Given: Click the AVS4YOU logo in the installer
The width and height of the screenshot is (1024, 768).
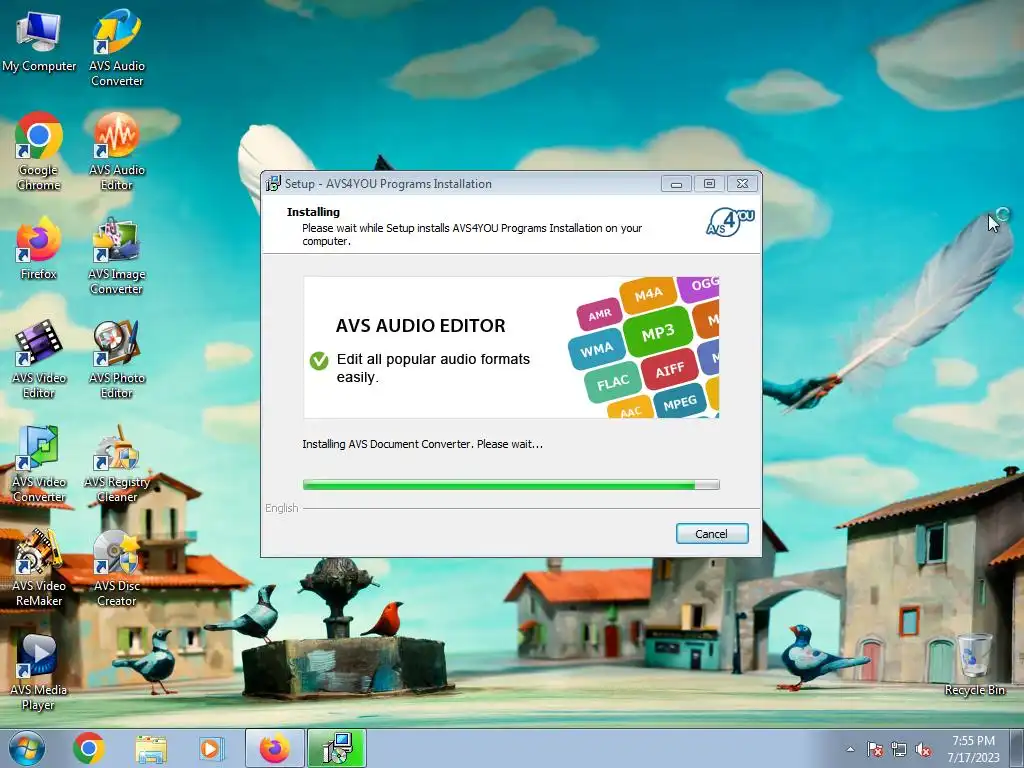Looking at the screenshot, I should 730,222.
